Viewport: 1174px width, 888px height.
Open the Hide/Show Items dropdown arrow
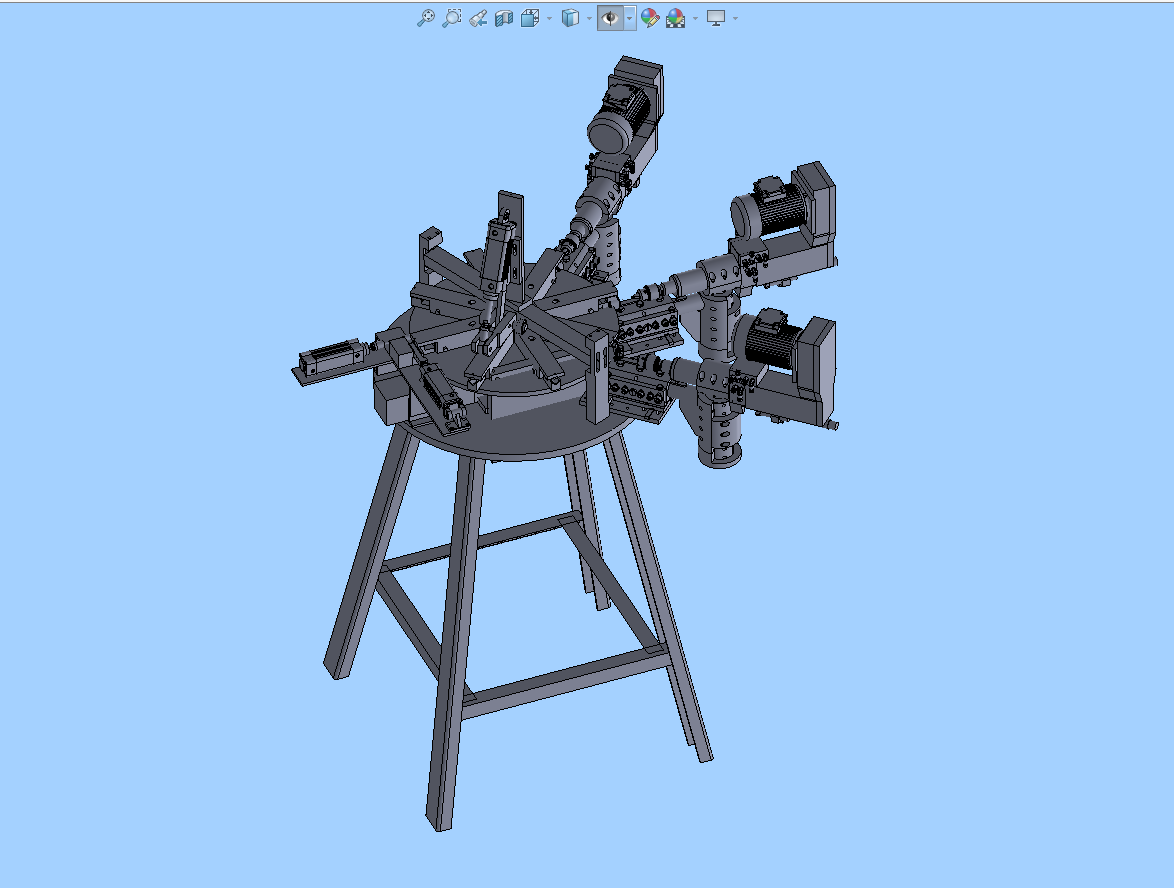tap(629, 18)
